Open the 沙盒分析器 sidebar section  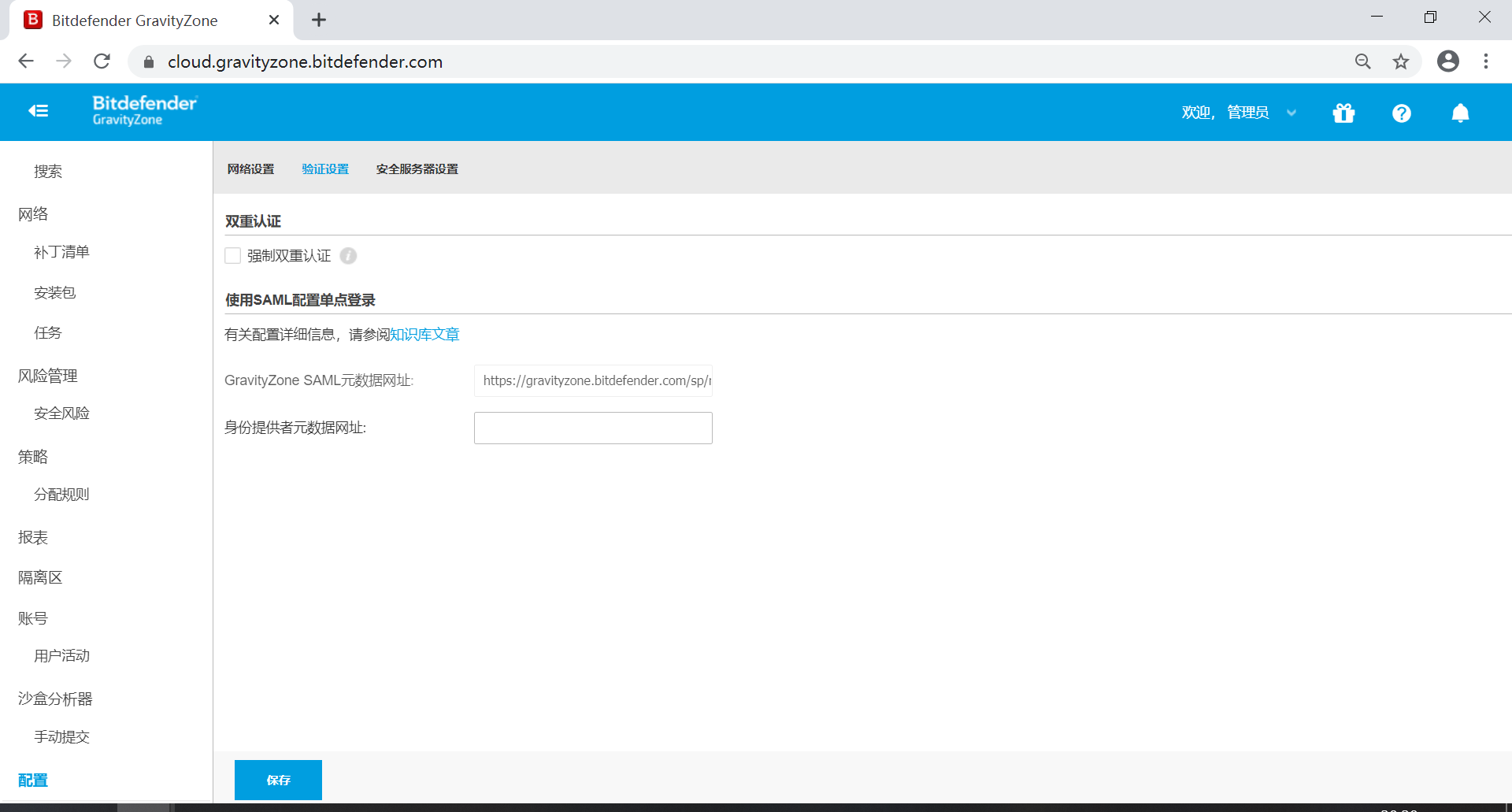pos(55,699)
